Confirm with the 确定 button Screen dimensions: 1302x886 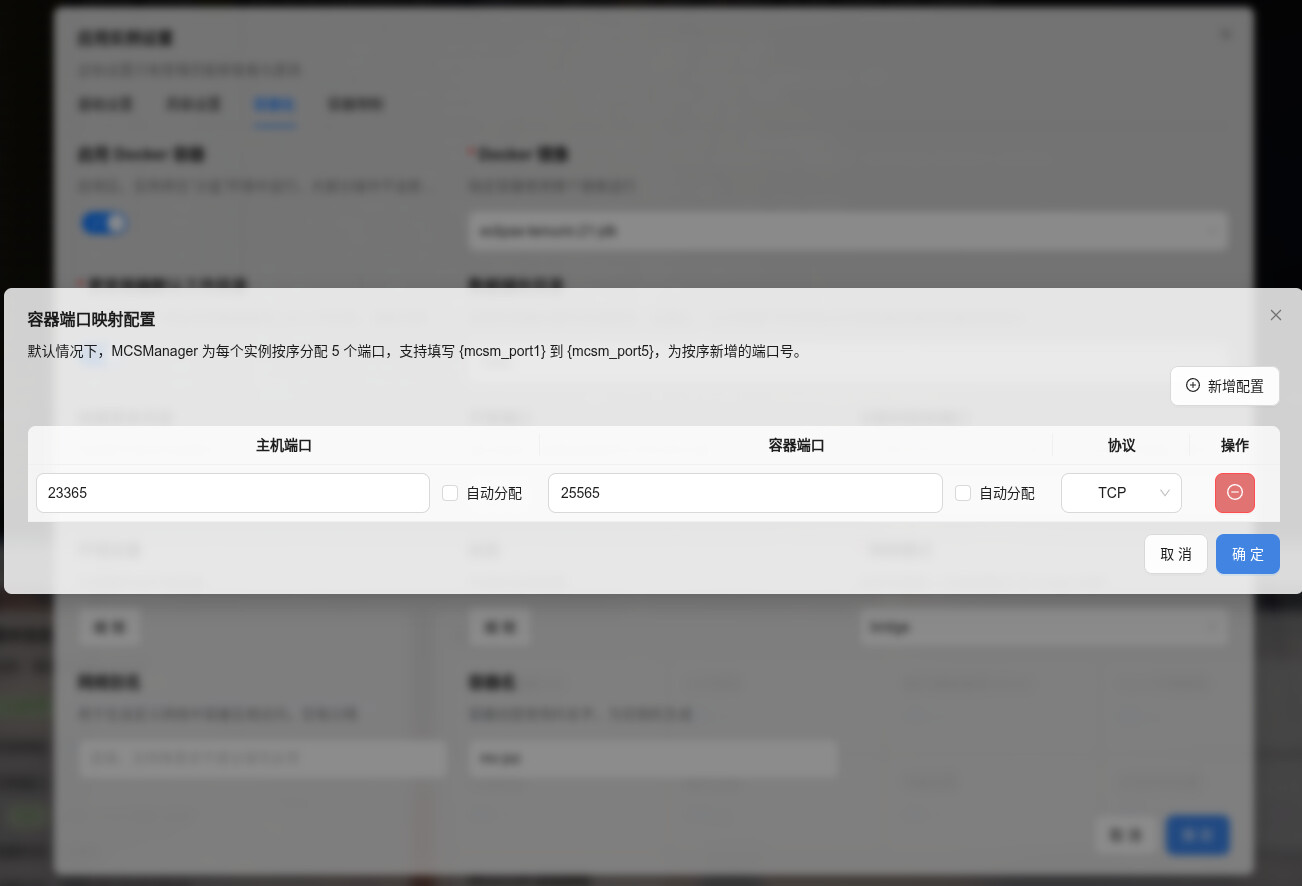[x=1248, y=554]
